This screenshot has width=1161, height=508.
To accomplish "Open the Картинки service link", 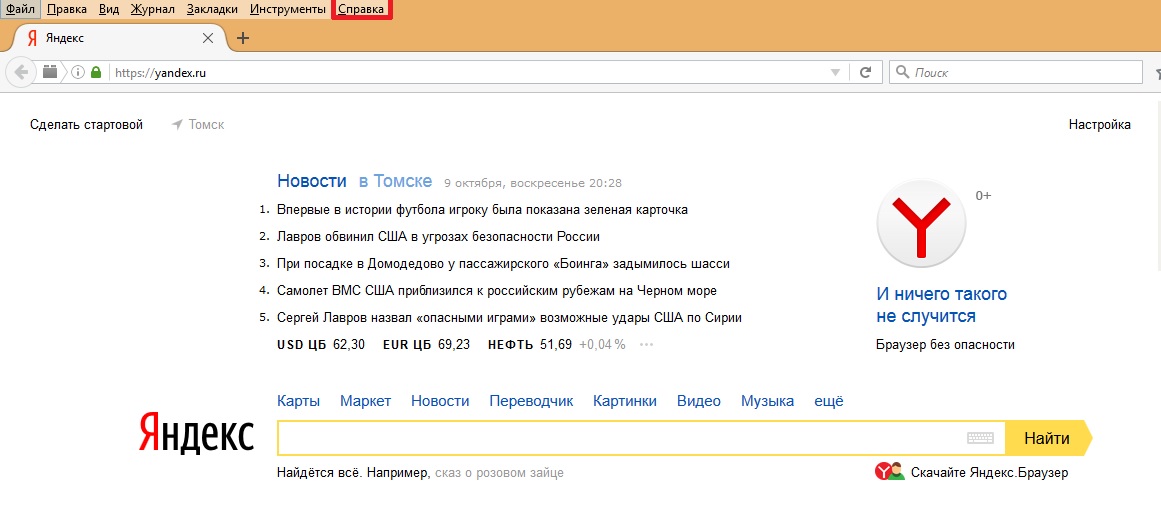I will tap(625, 401).
